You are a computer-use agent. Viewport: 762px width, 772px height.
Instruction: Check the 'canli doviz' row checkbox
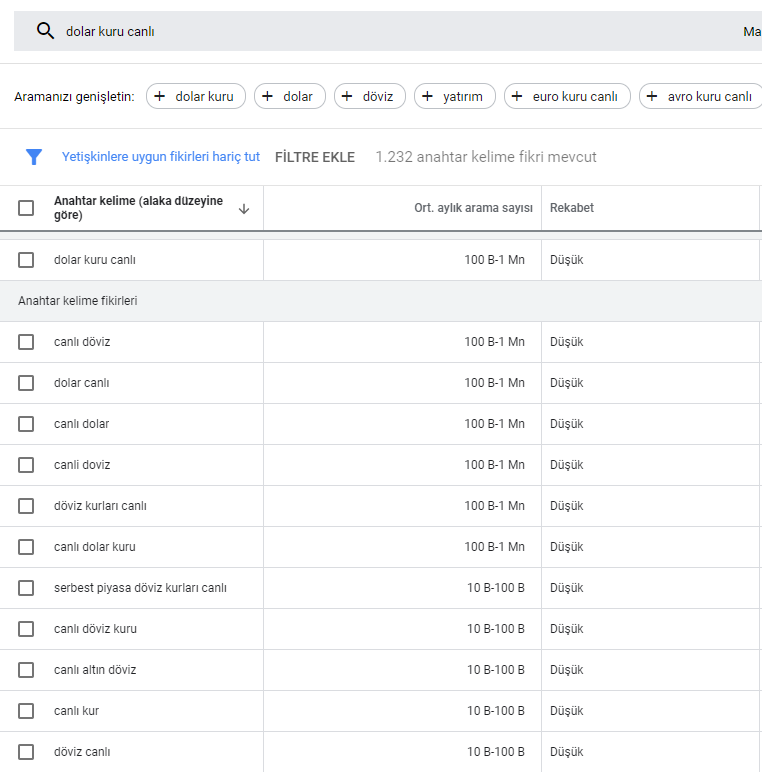(26, 465)
